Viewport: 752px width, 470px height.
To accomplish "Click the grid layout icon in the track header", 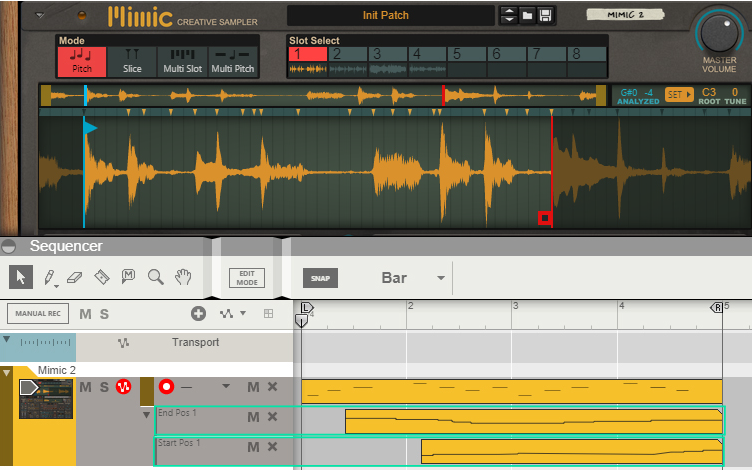I will pyautogui.click(x=269, y=314).
